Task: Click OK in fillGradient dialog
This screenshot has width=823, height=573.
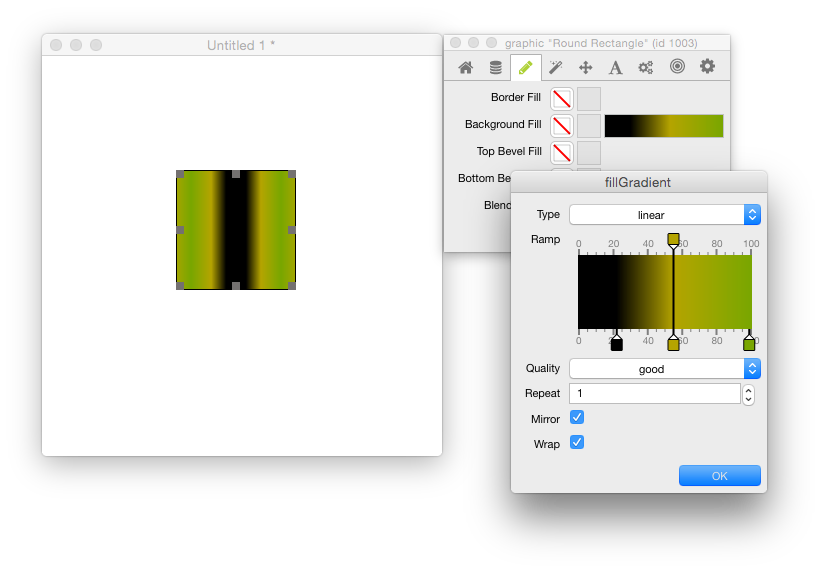Action: (720, 475)
